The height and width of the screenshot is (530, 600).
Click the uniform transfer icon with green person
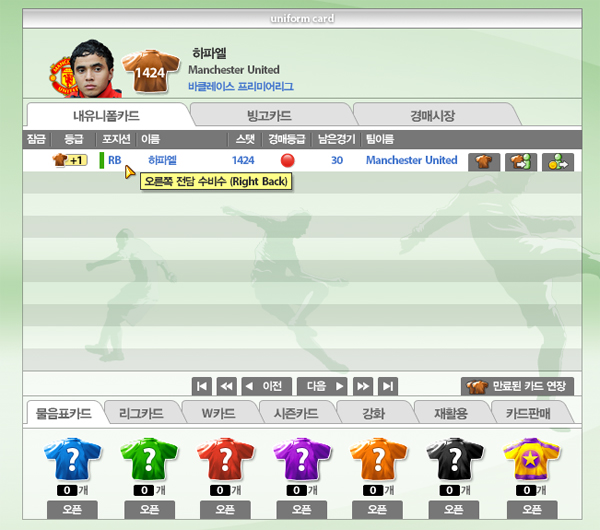521,162
